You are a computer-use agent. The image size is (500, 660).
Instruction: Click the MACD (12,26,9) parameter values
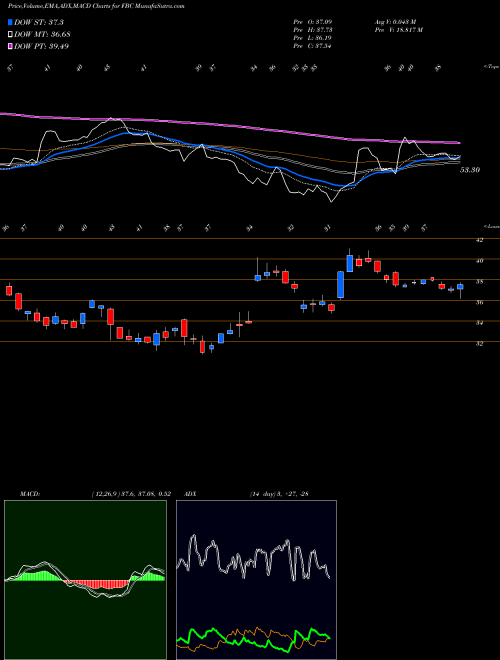(130, 494)
